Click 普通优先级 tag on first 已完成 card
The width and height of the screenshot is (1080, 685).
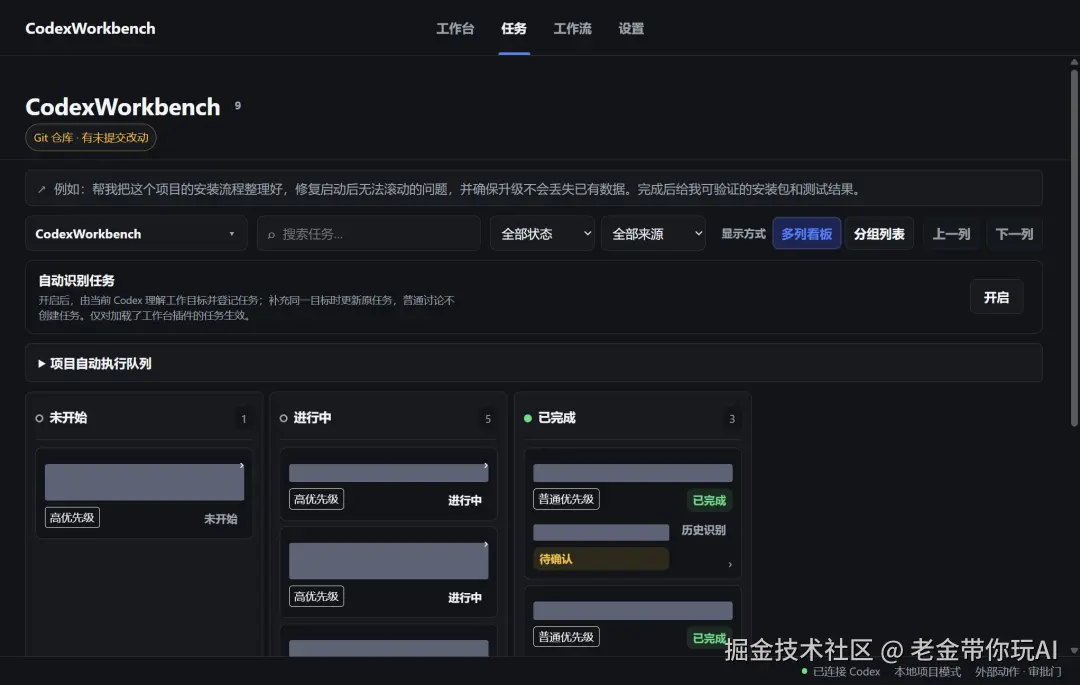[x=566, y=499]
